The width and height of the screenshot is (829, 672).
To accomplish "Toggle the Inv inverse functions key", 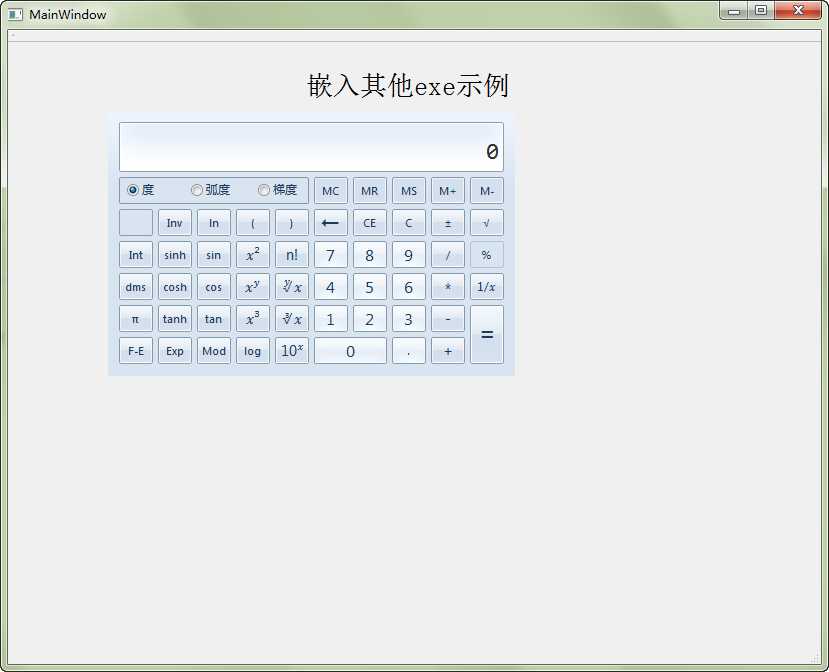I will click(175, 223).
